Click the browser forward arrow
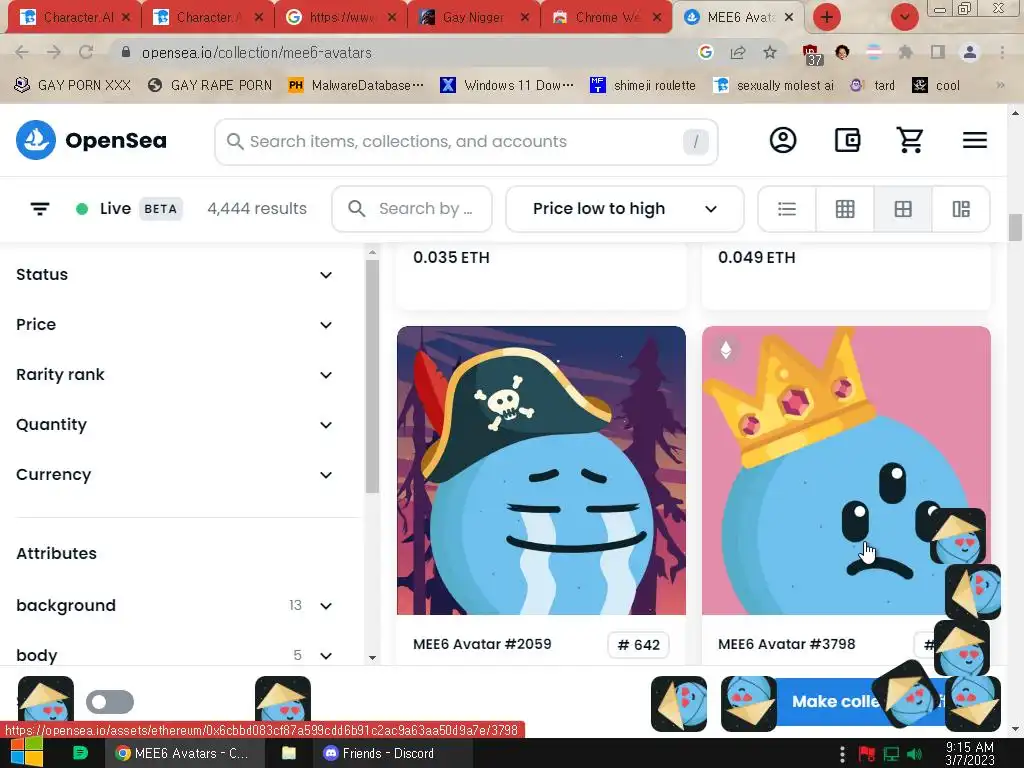Image resolution: width=1024 pixels, height=768 pixels. (x=54, y=52)
